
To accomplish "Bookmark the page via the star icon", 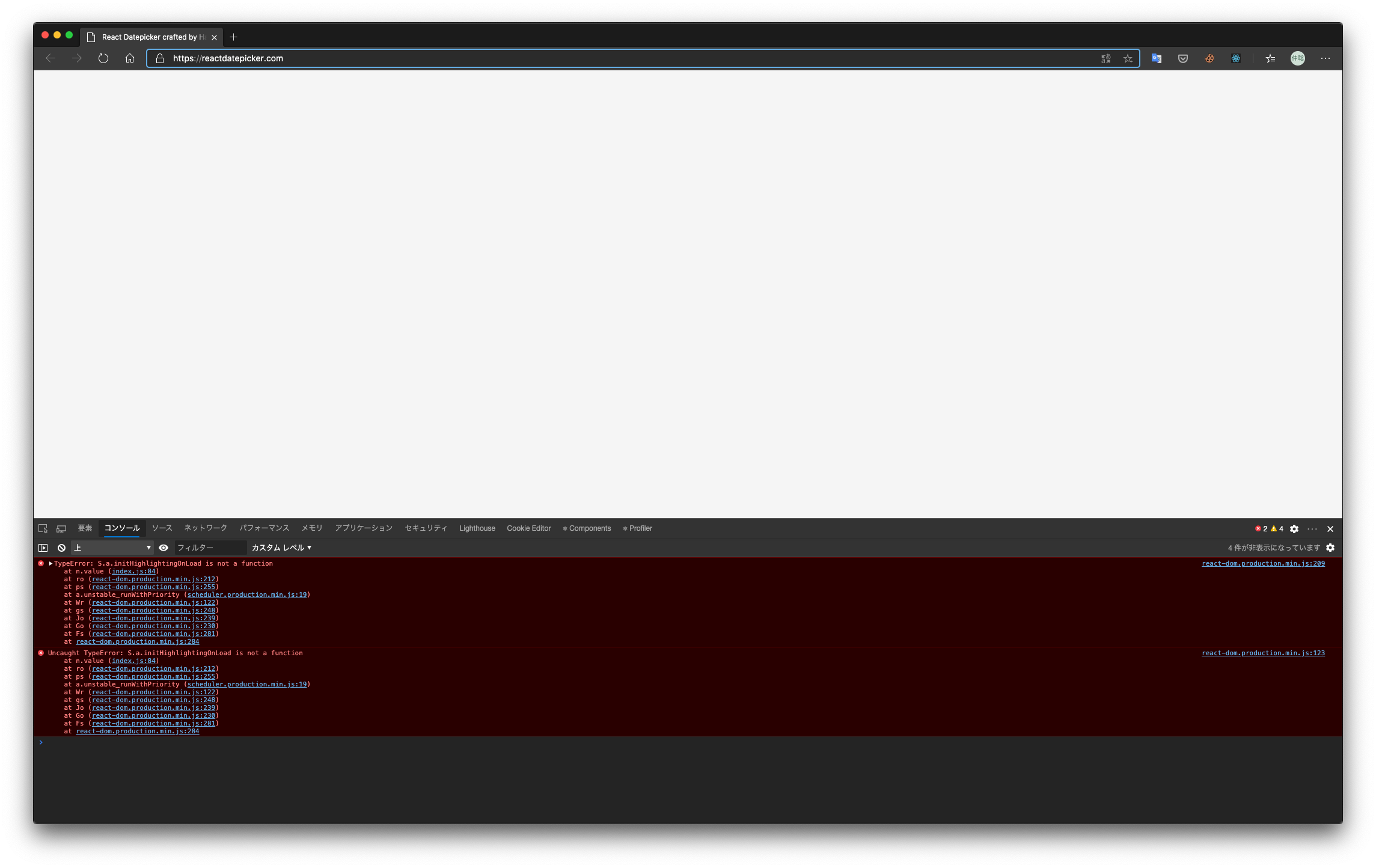I will click(1127, 58).
